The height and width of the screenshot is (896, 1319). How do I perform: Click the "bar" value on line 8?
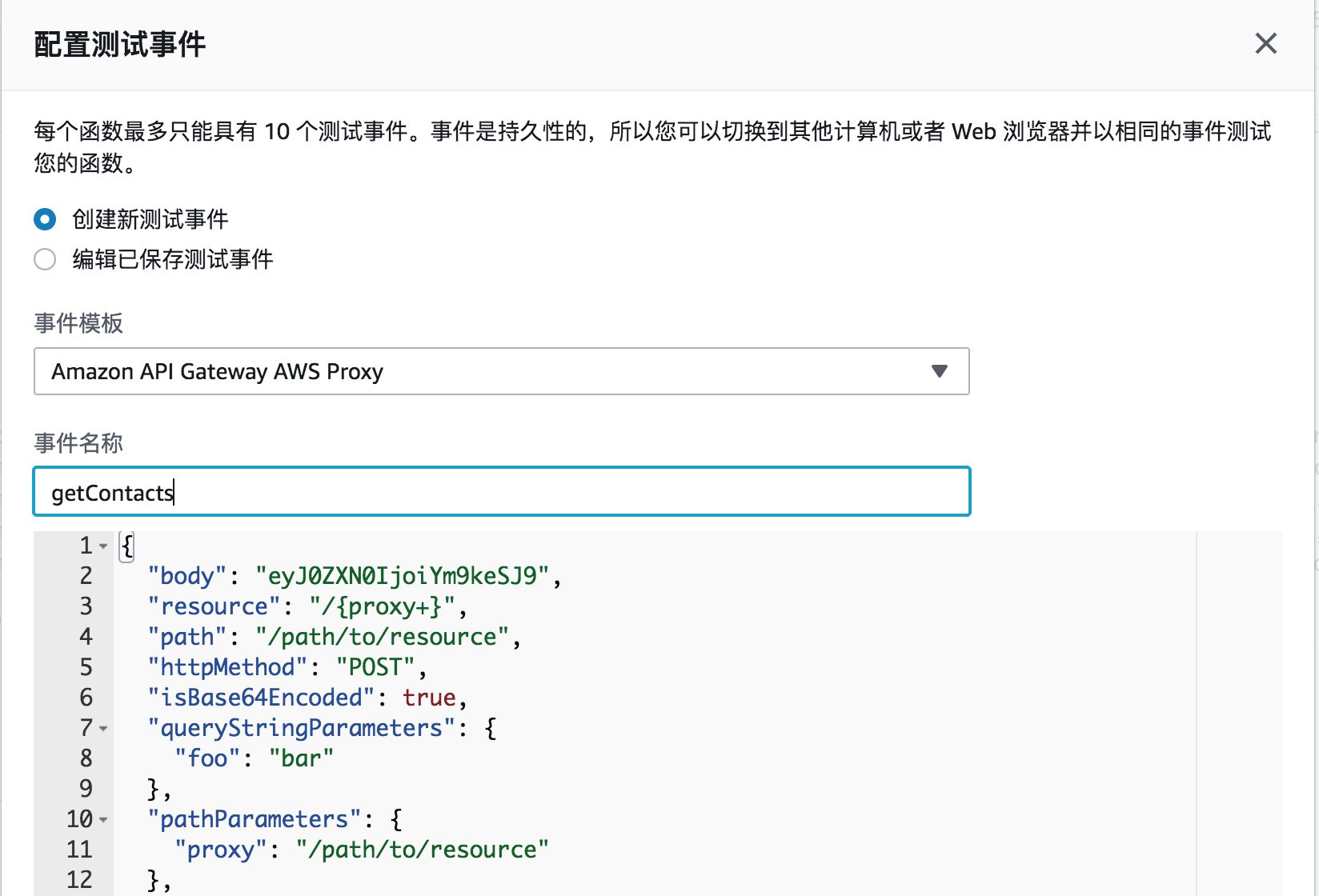click(301, 758)
